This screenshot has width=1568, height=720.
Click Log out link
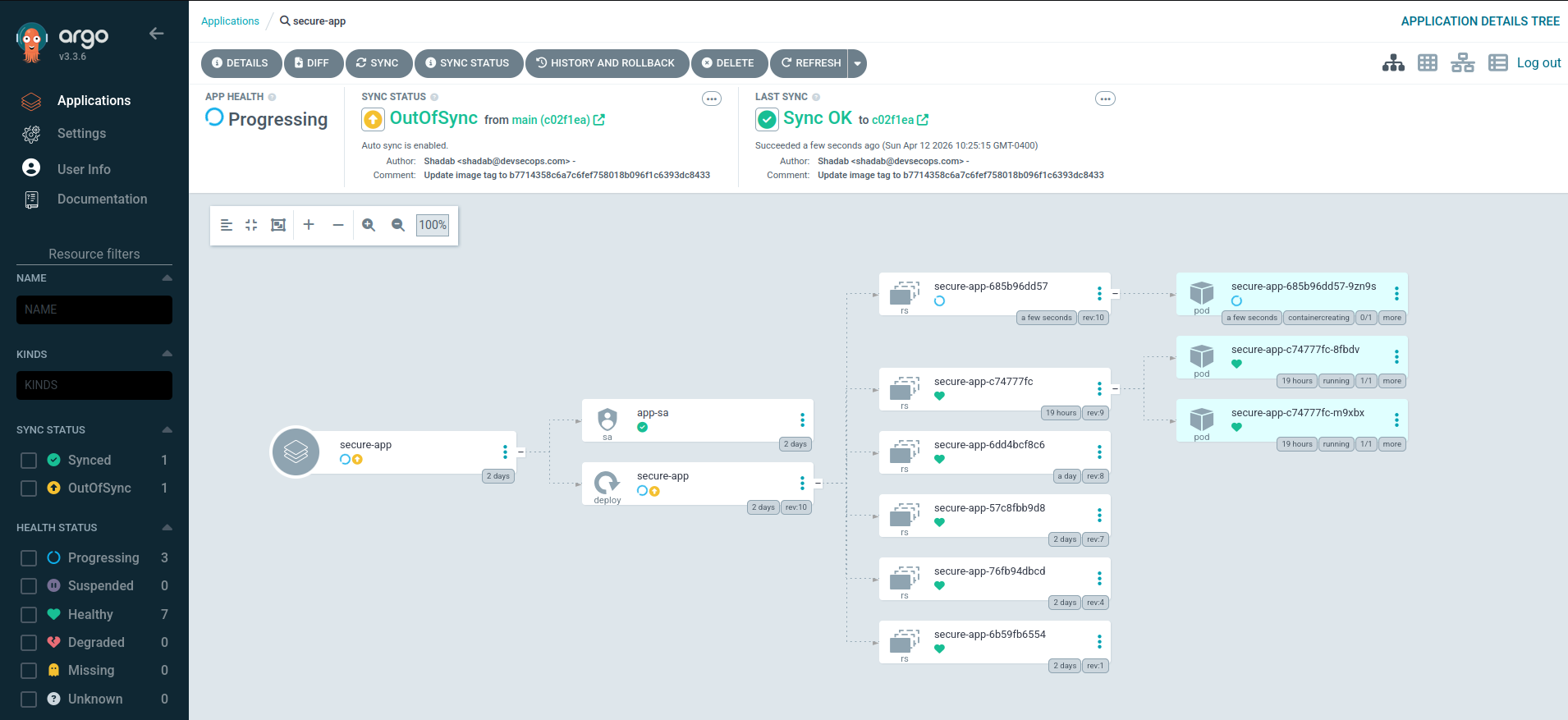tap(1538, 63)
